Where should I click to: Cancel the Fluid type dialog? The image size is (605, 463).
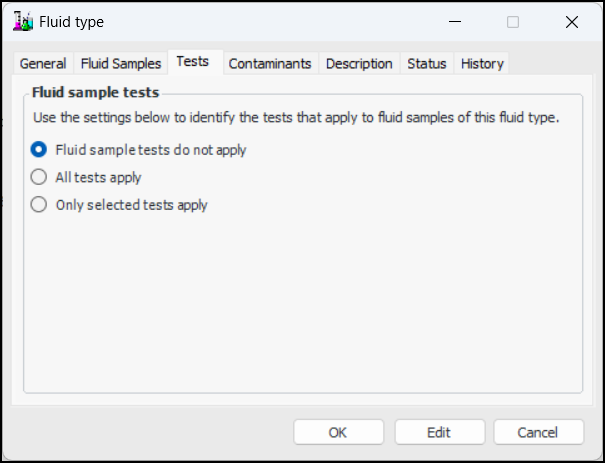[538, 432]
